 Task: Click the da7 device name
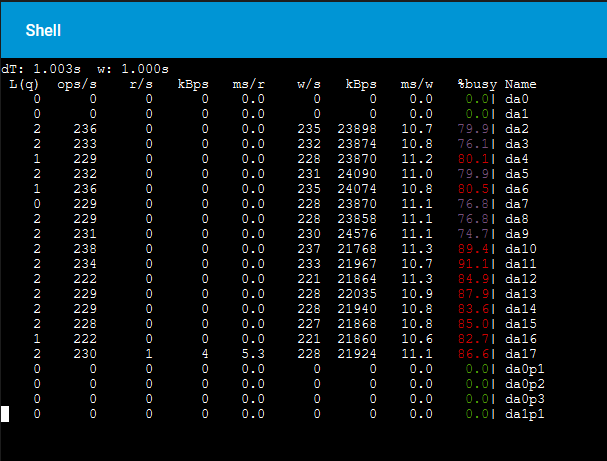coord(517,204)
